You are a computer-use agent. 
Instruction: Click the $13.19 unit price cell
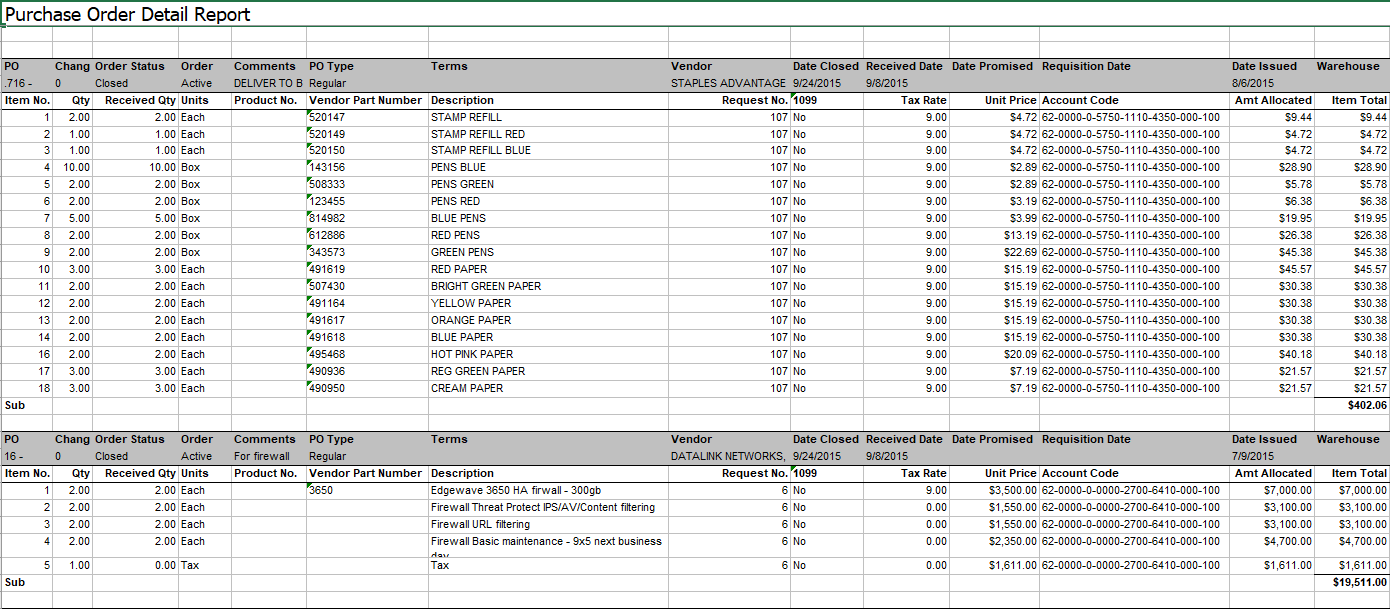pyautogui.click(x=994, y=236)
